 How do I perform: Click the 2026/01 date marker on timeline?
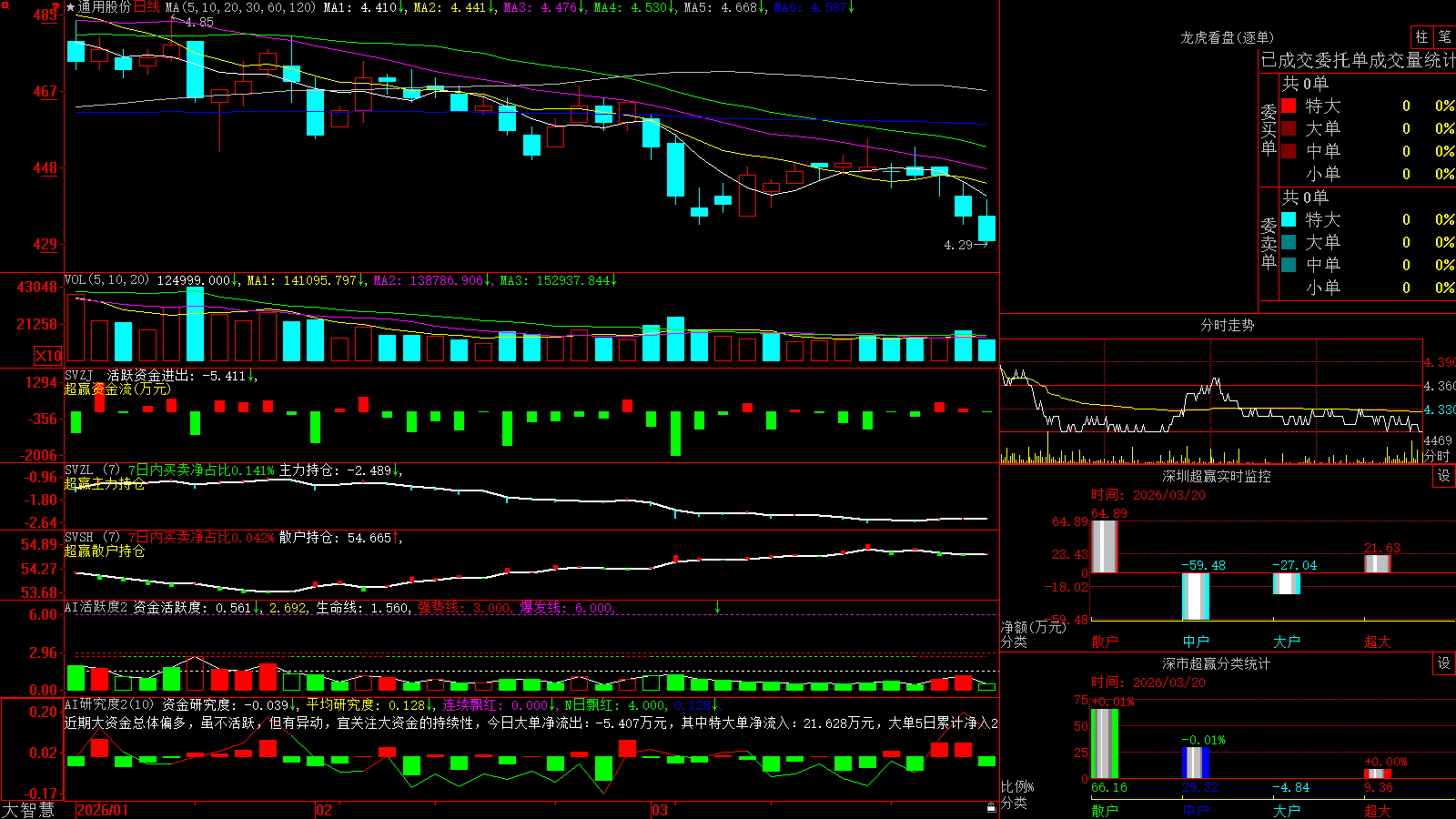coord(102,810)
